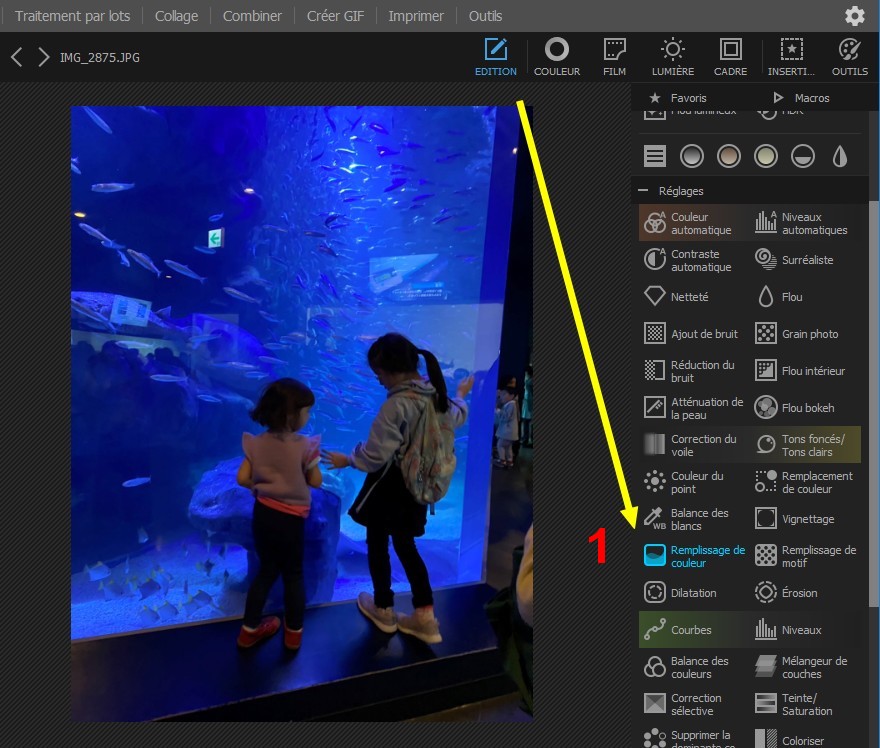Switch to the COULEUR tab

coord(557,57)
